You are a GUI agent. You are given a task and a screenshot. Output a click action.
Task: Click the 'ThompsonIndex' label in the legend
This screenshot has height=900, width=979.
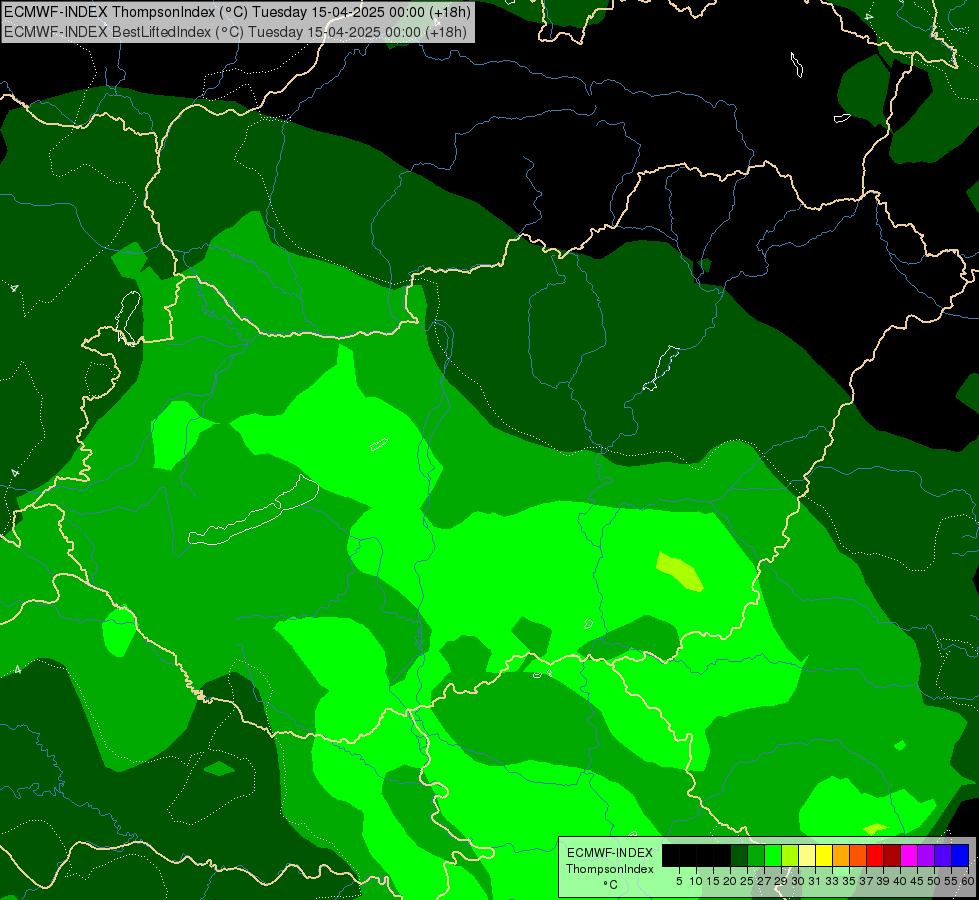tap(609, 869)
